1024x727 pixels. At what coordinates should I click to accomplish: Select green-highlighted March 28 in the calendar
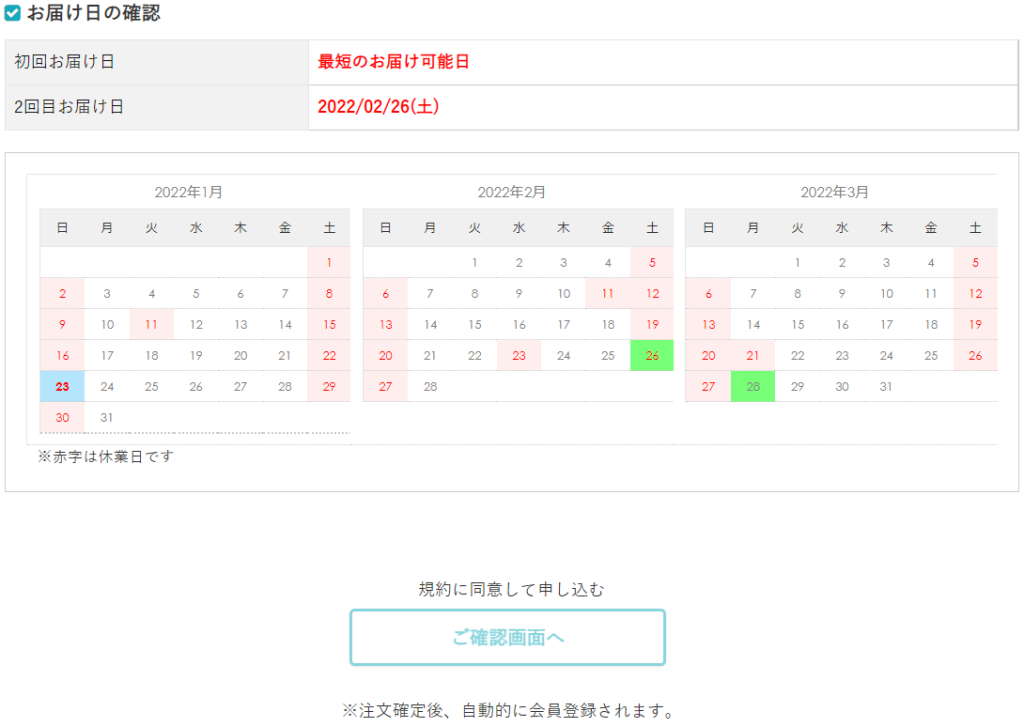[753, 386]
